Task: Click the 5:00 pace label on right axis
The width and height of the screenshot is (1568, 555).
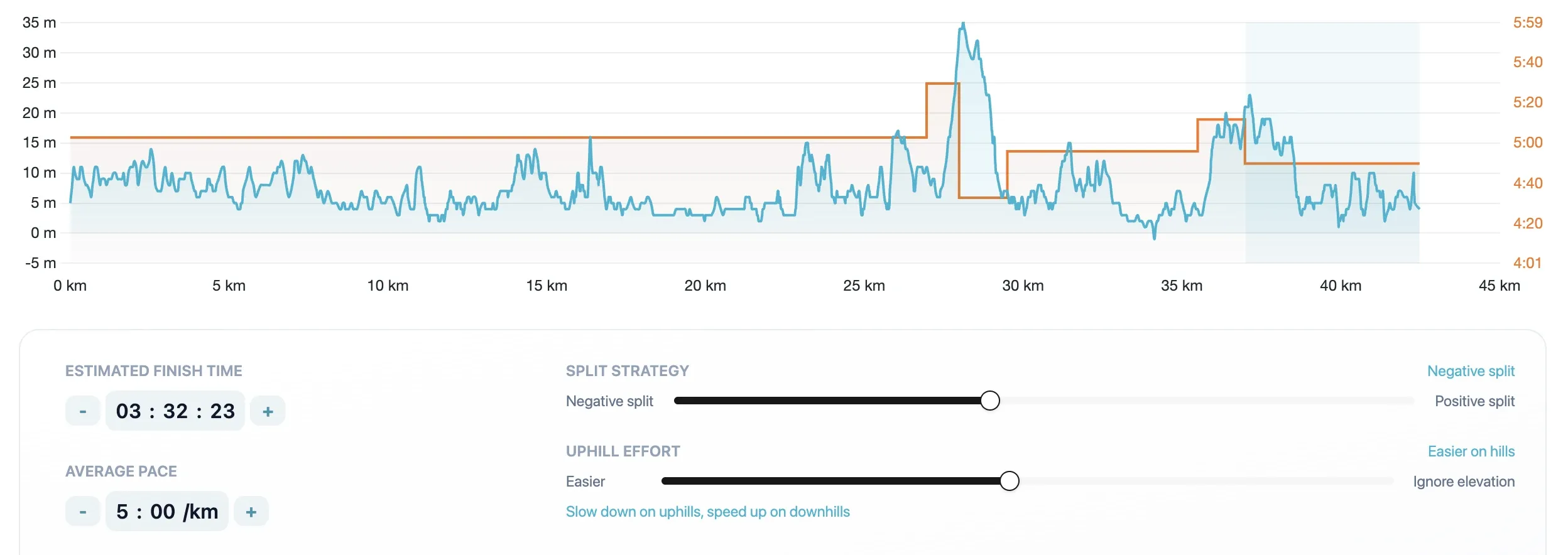Action: point(1528,143)
